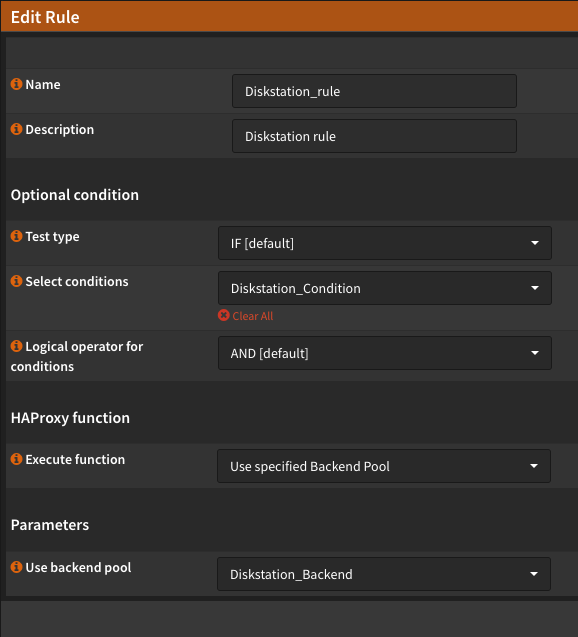Click the Logical operator for conditions label

77,356
